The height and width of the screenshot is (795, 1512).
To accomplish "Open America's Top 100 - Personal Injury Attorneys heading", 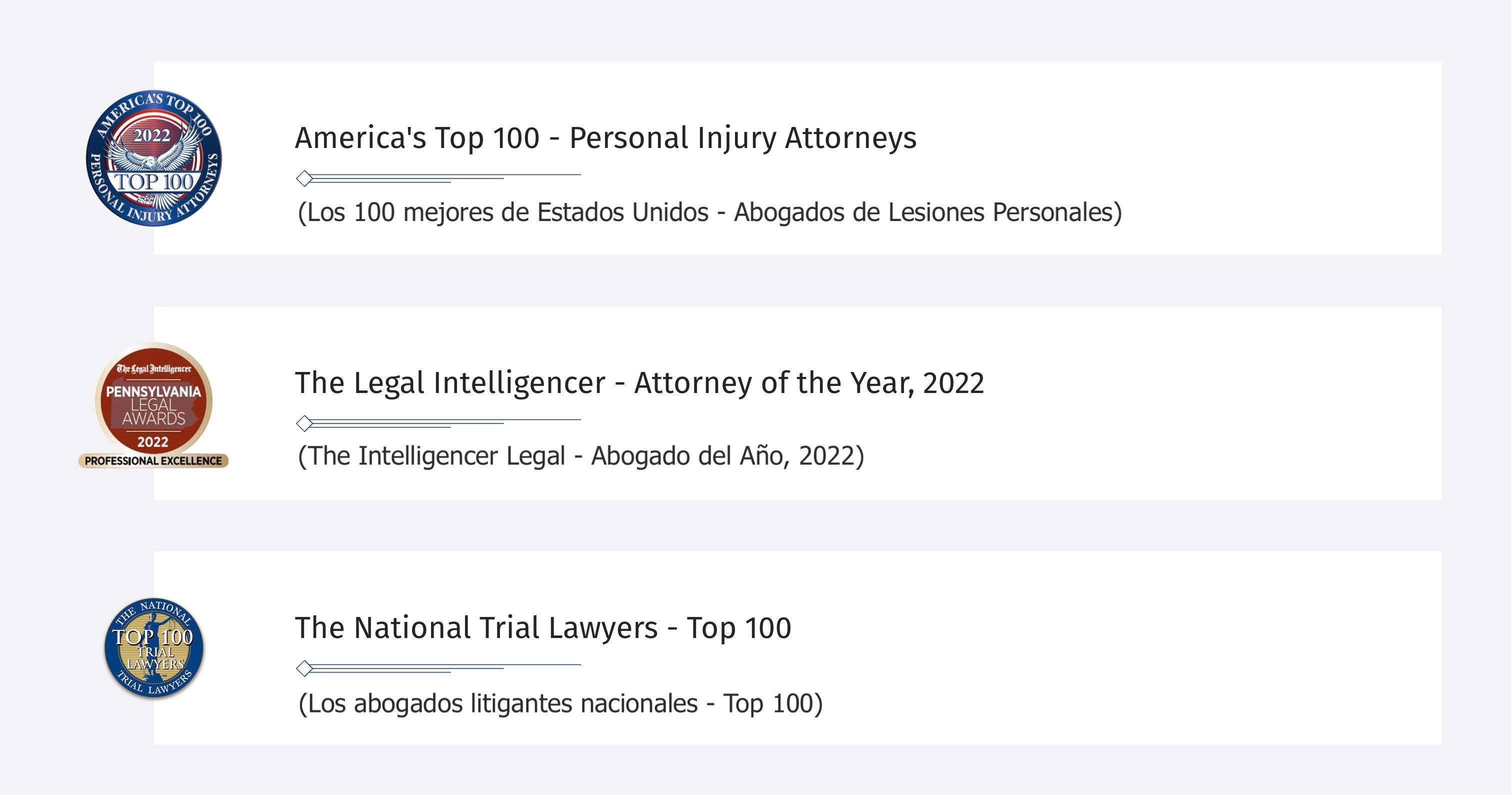I will pos(605,138).
